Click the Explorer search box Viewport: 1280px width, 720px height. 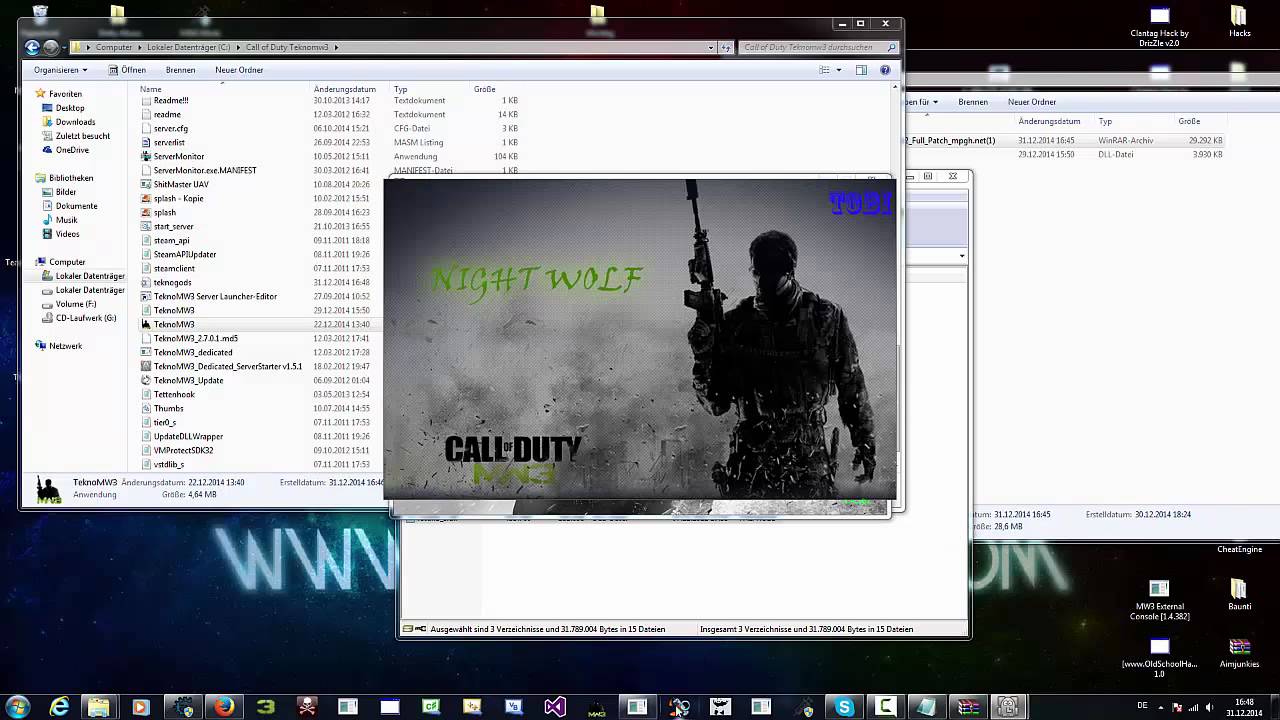tap(818, 47)
